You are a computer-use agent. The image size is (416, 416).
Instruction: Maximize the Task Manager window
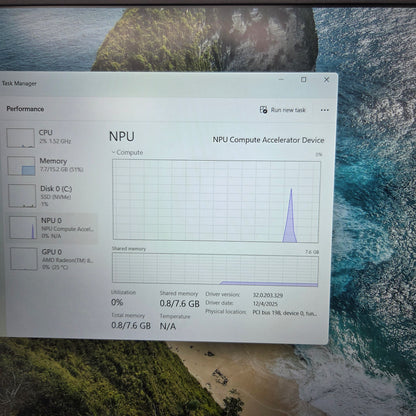coord(304,80)
